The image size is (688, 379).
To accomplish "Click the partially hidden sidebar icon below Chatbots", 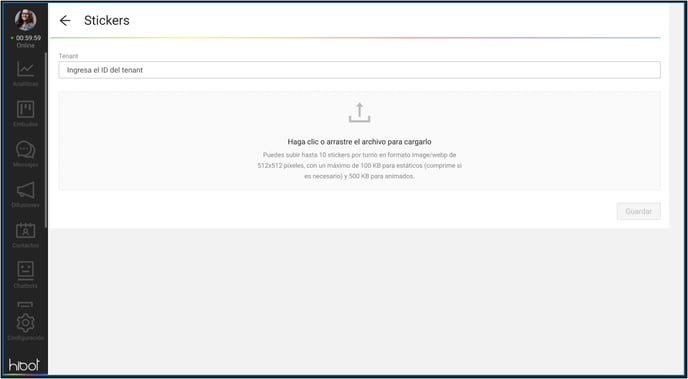I will [25, 304].
